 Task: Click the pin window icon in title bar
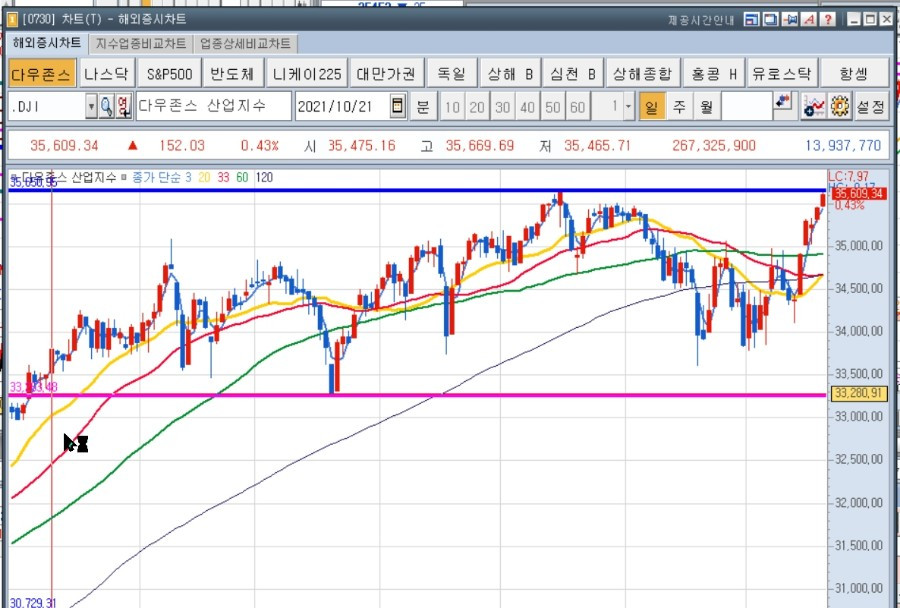[790, 20]
